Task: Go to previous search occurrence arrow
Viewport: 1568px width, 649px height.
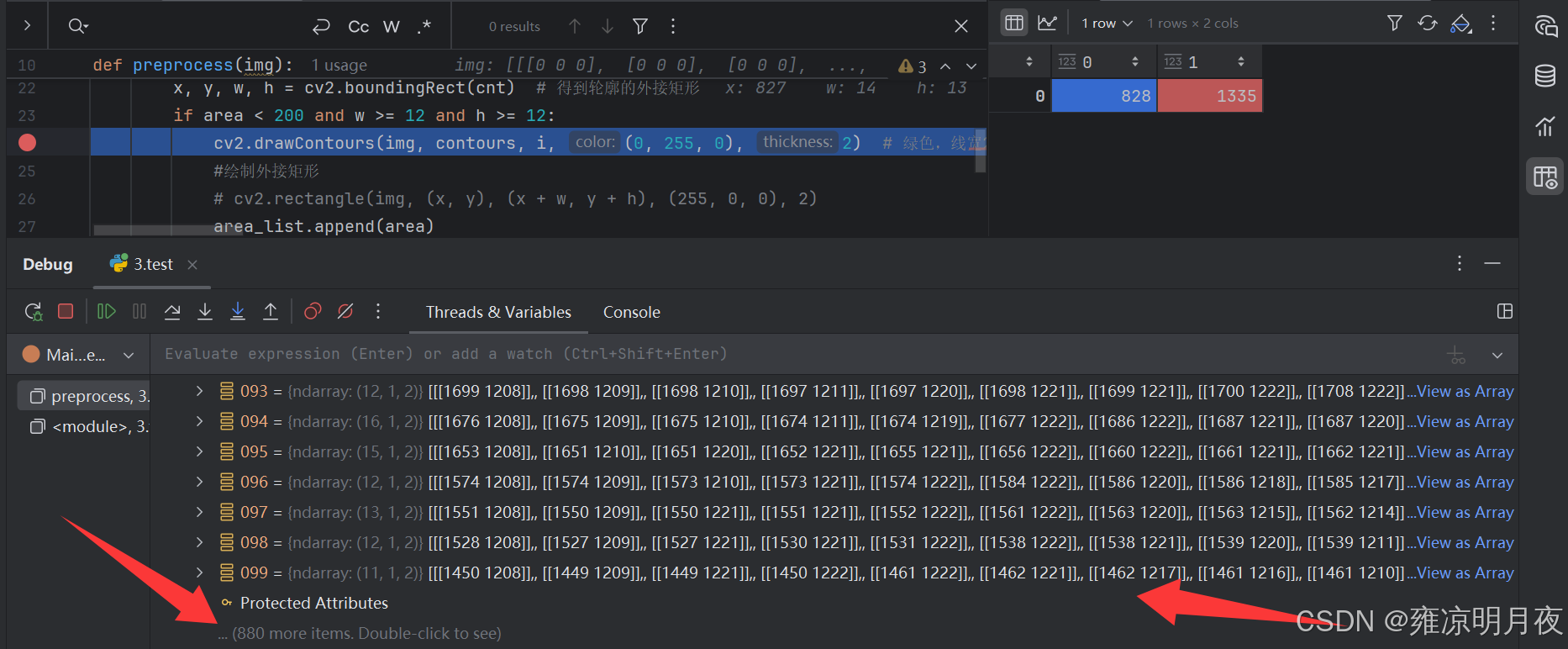Action: point(575,27)
